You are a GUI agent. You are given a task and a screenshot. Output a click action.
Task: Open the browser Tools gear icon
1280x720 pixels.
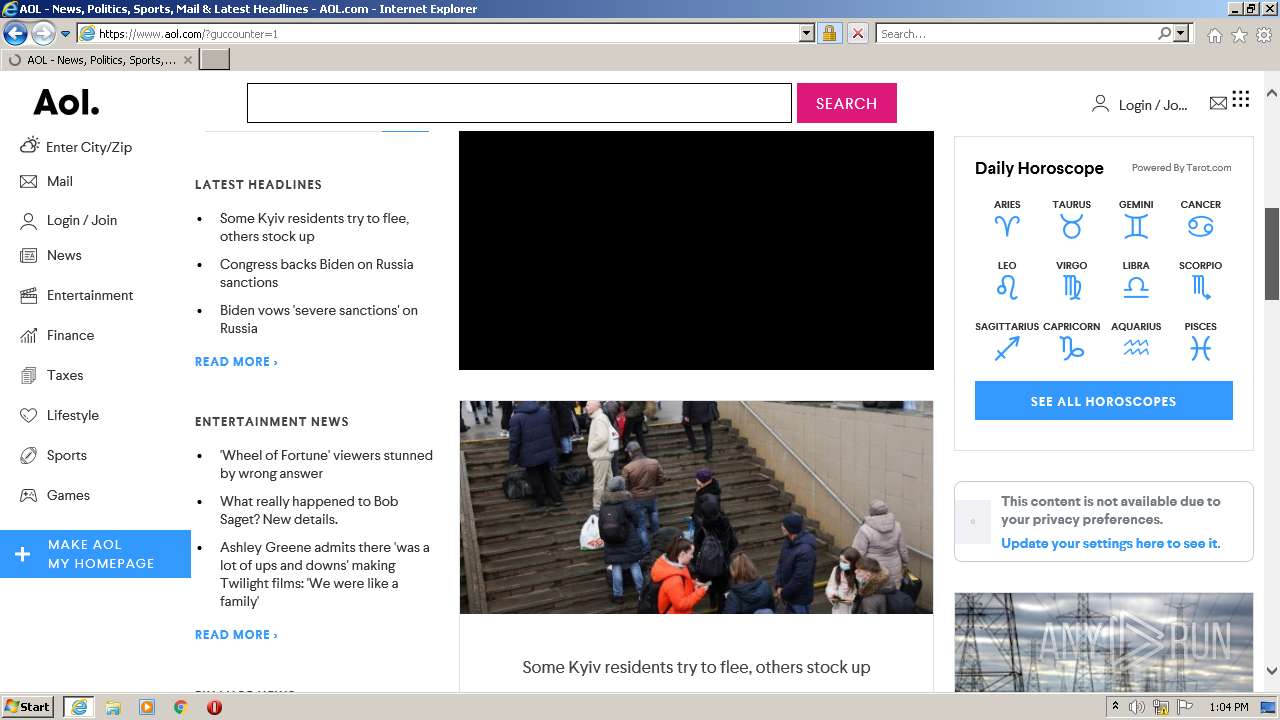point(1264,35)
